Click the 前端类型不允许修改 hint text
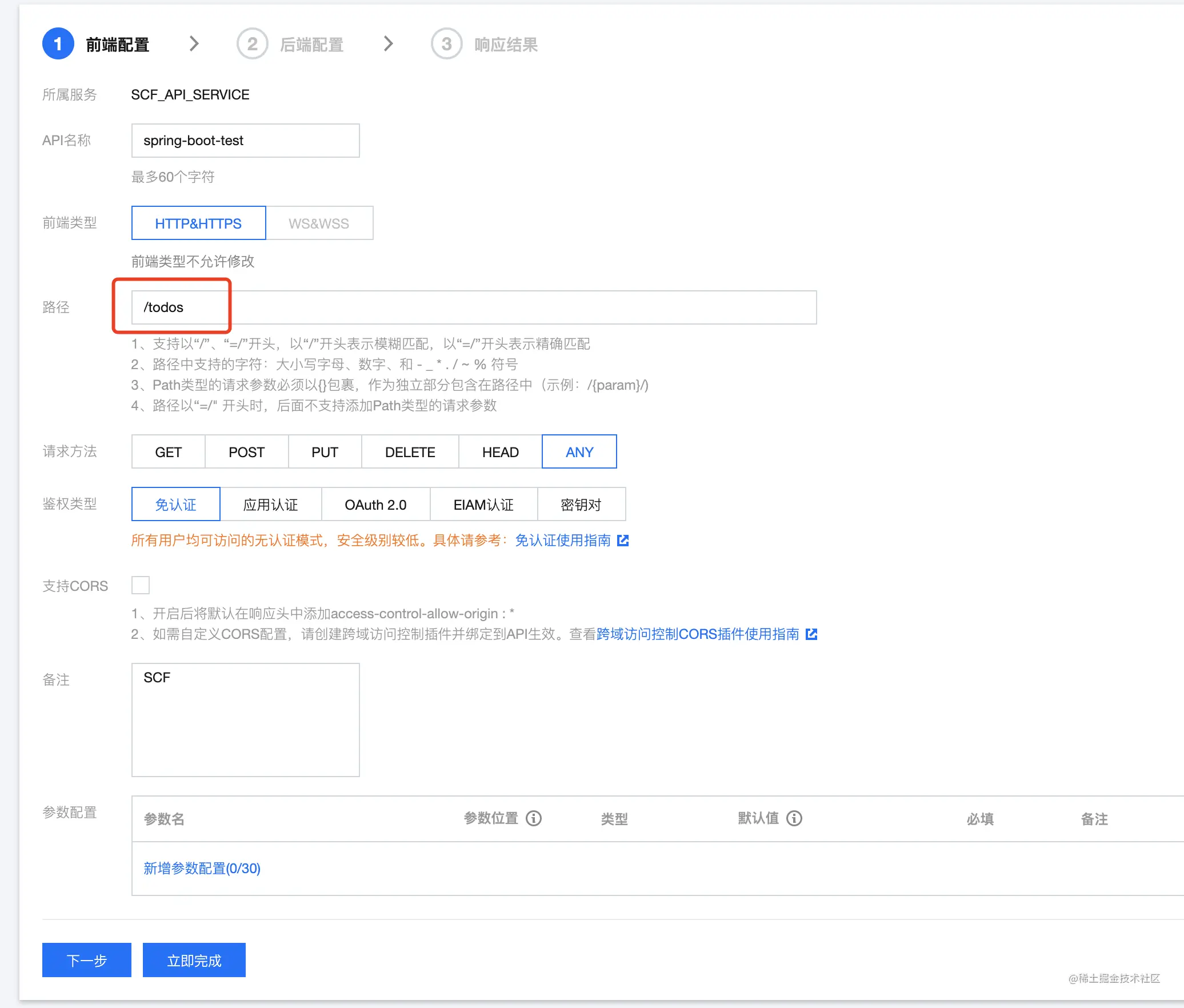 pyautogui.click(x=193, y=261)
